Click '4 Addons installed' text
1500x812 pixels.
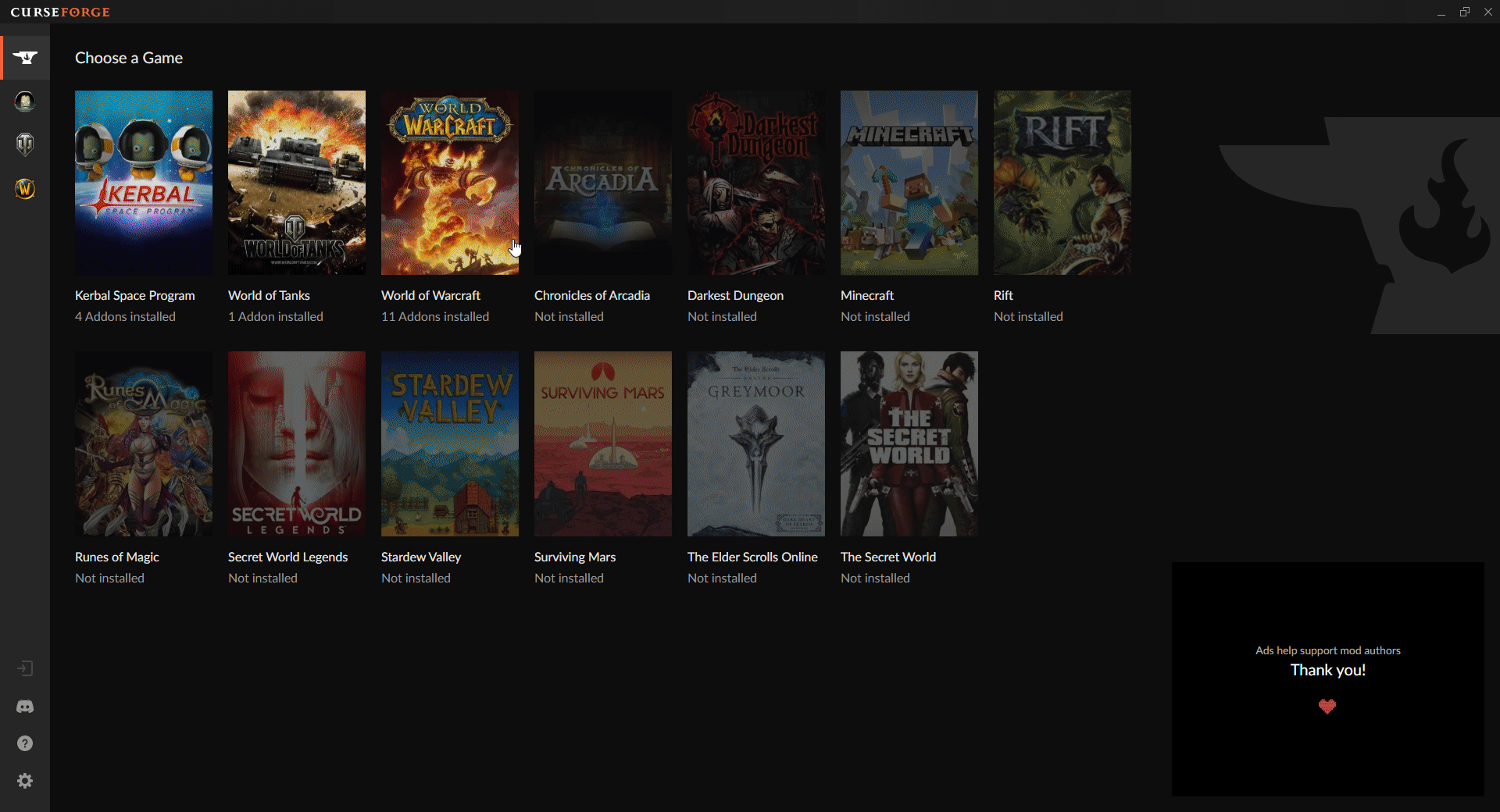pyautogui.click(x=125, y=317)
